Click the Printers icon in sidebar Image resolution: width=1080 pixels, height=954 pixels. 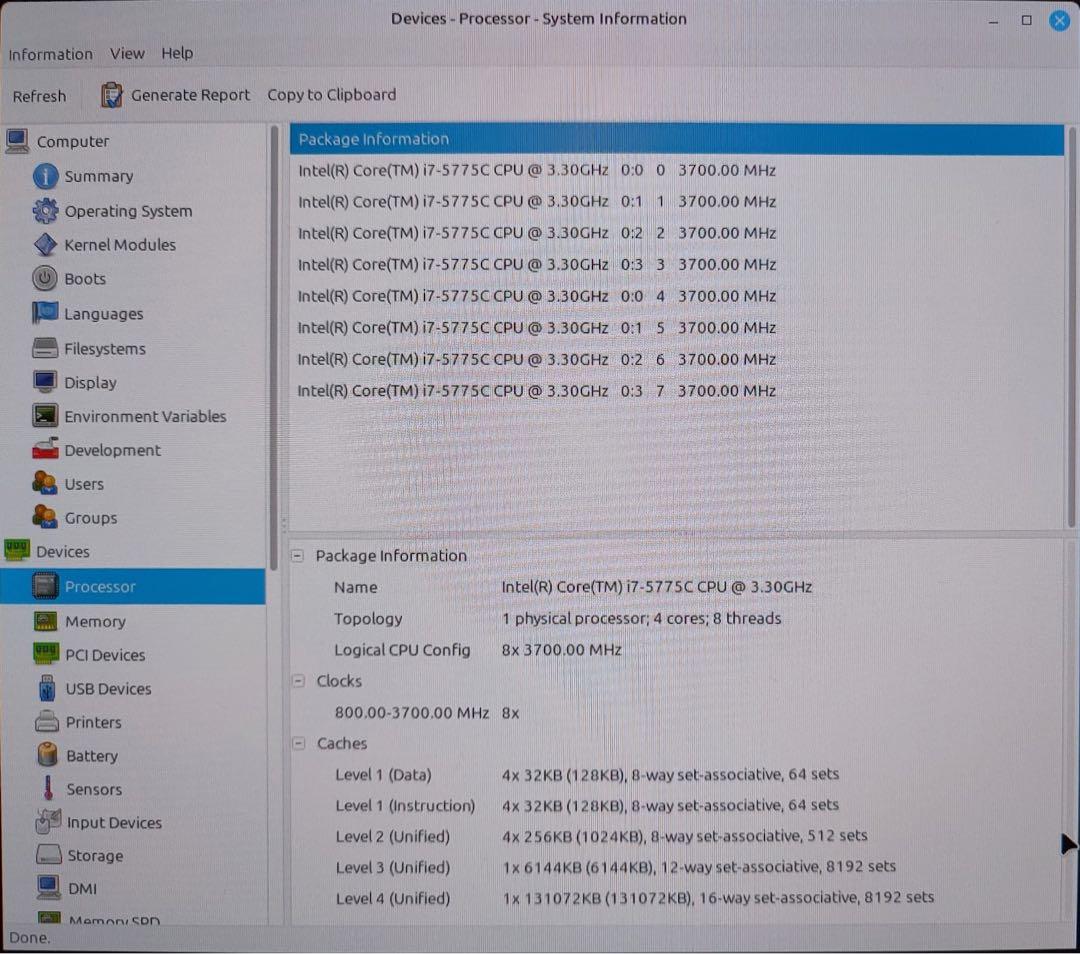coord(46,722)
